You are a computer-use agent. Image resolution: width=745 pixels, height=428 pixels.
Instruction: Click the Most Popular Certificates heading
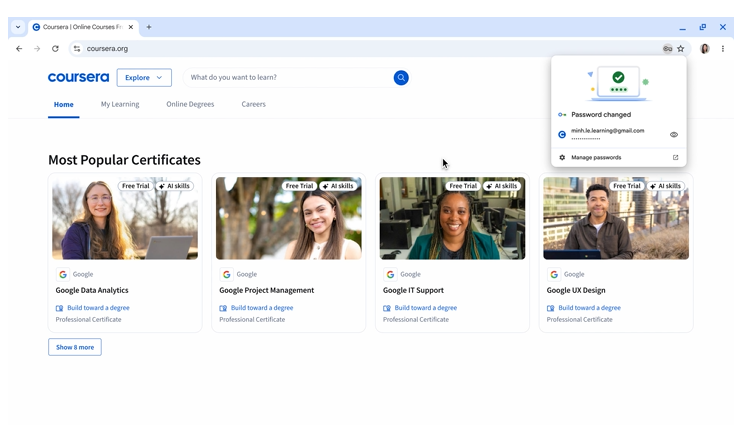tap(124, 160)
